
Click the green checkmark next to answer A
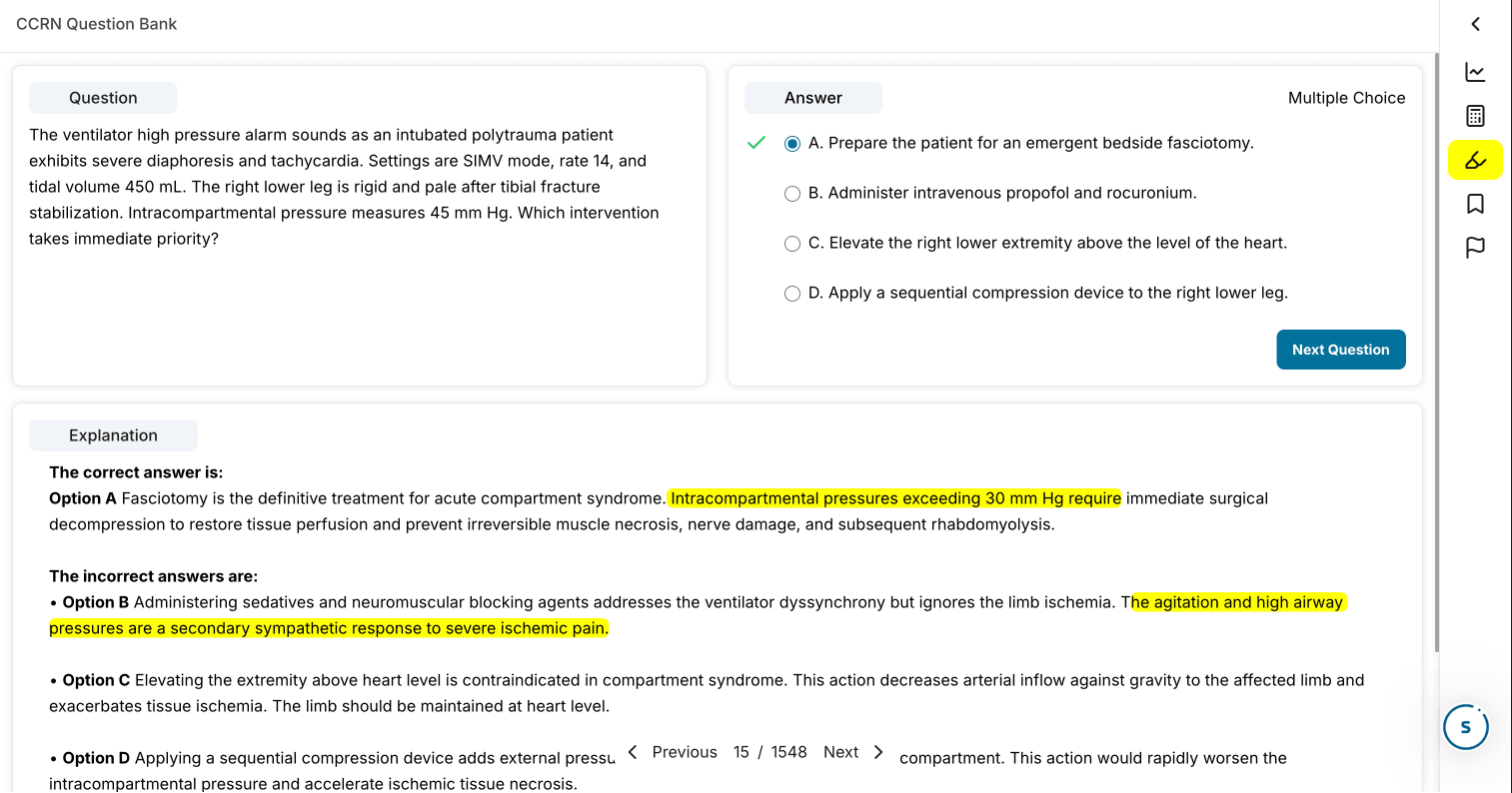coord(756,143)
